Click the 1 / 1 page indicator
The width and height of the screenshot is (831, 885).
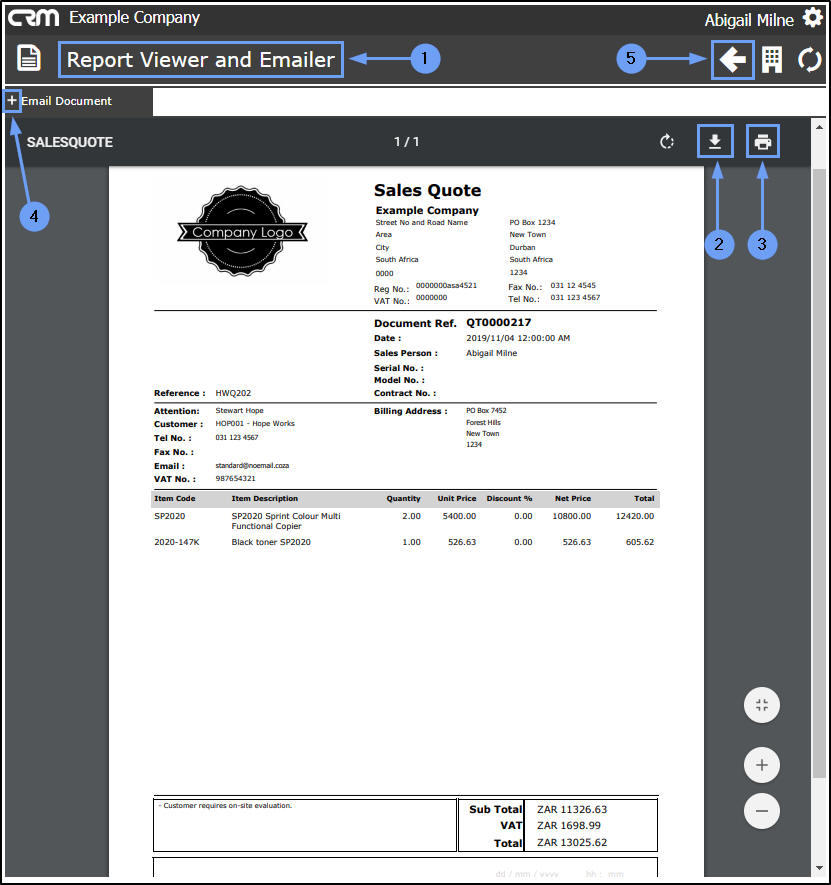click(x=406, y=142)
